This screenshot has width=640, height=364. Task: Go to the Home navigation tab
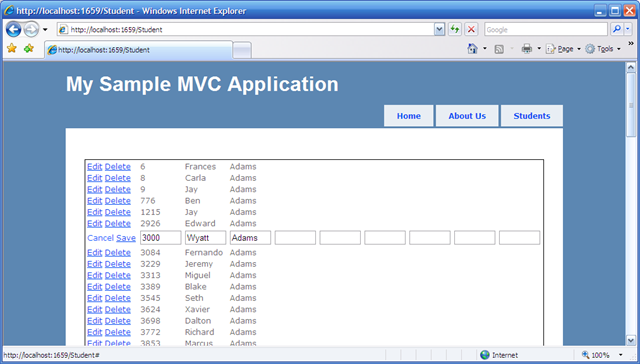pos(409,116)
